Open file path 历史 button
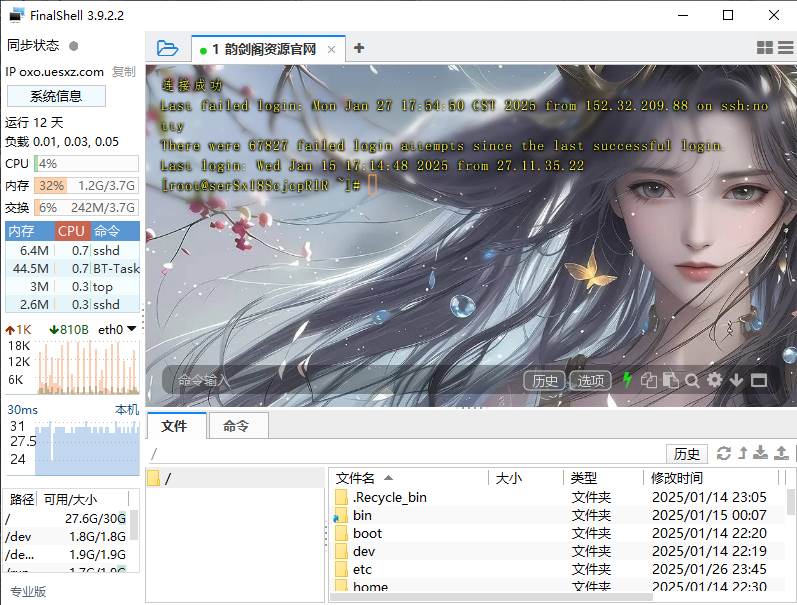This screenshot has height=605, width=797. point(687,453)
